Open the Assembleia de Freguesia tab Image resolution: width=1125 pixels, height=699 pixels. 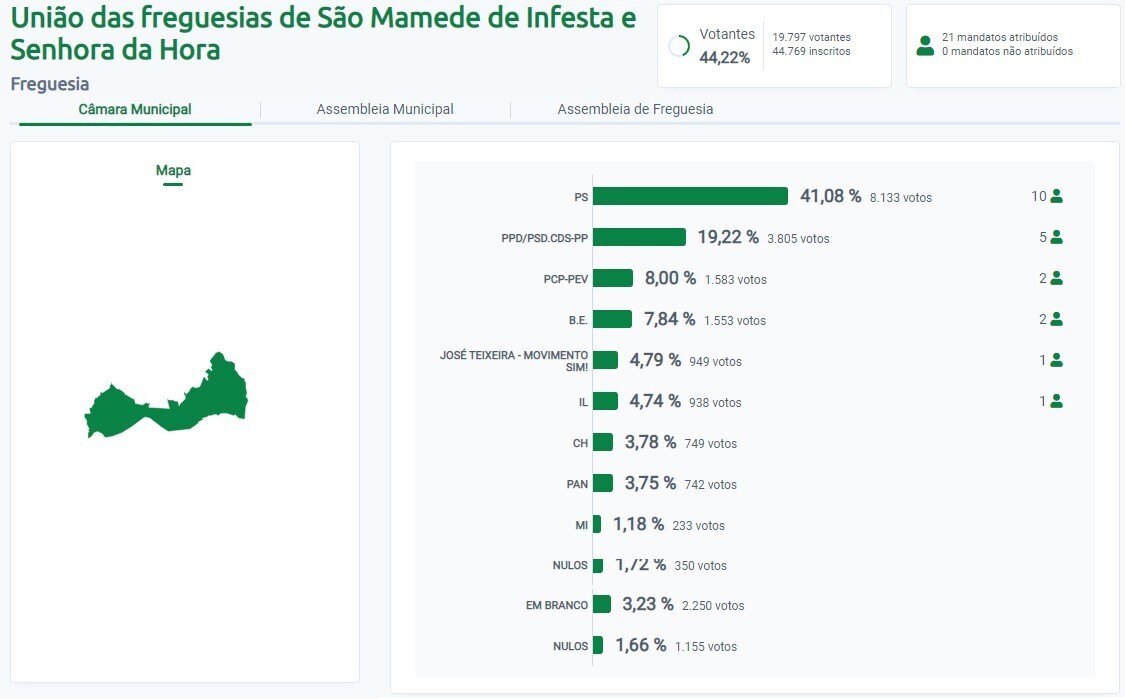point(635,109)
